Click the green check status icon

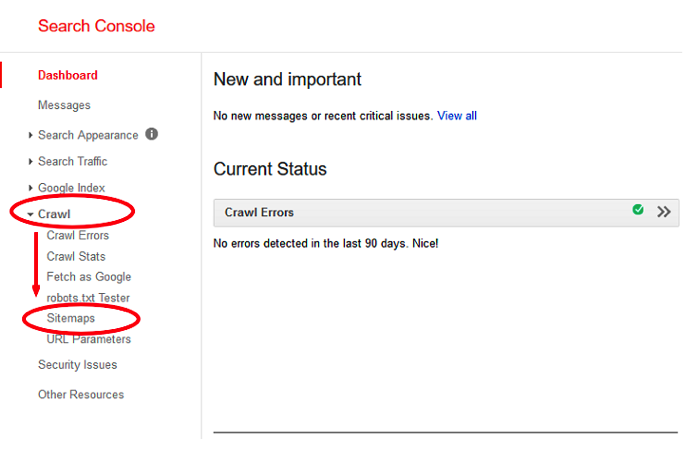click(x=638, y=211)
